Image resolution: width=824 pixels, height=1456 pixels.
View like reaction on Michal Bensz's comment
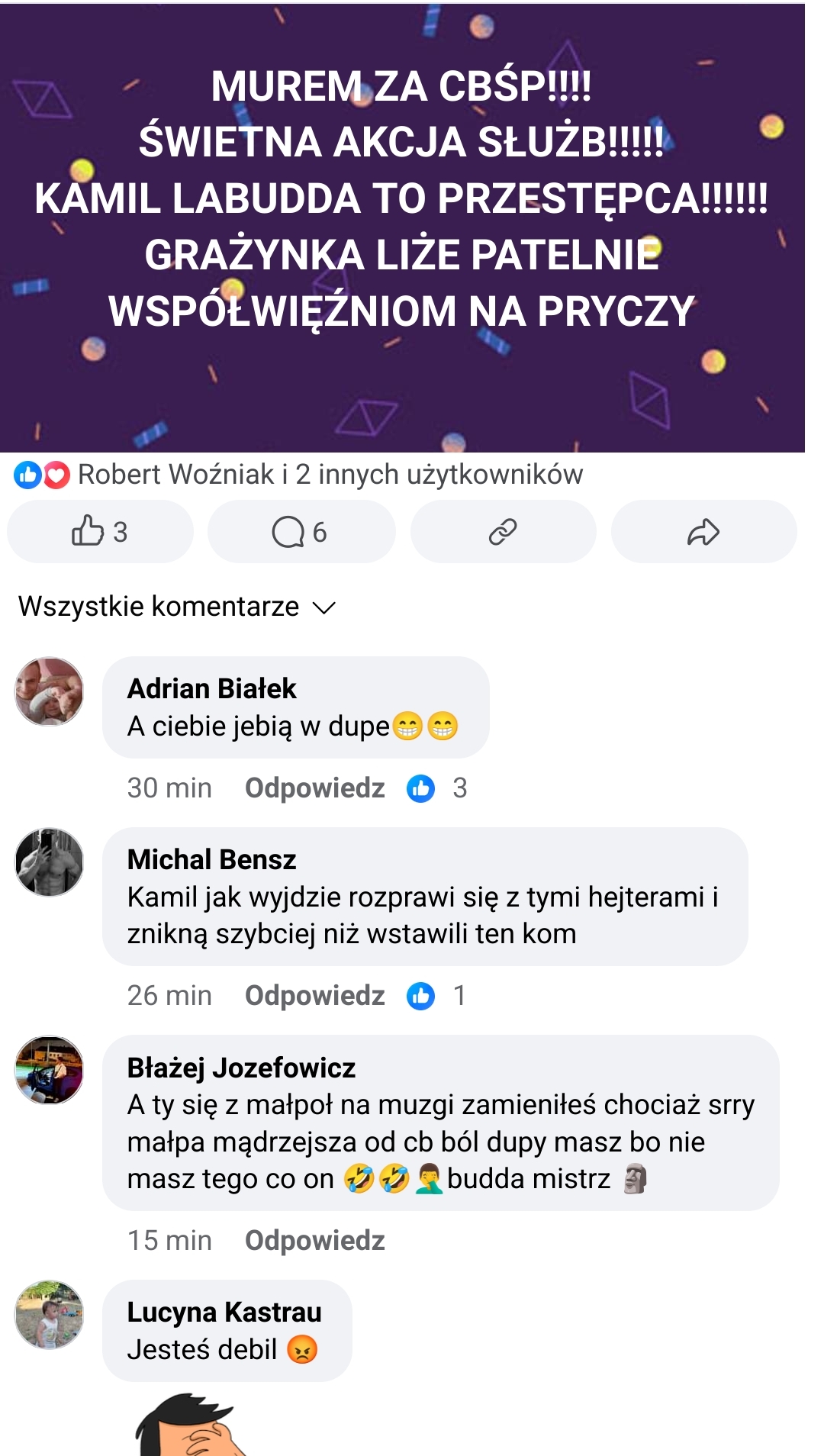[x=436, y=996]
